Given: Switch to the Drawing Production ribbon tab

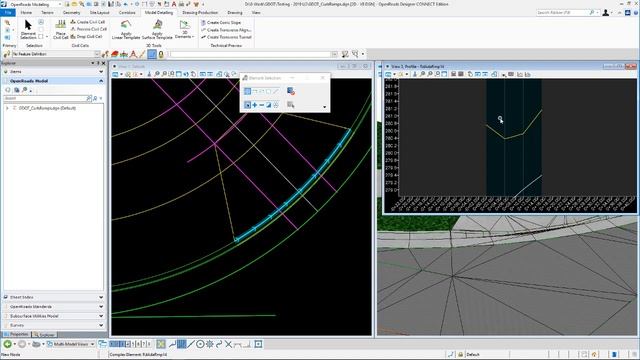Looking at the screenshot, I should (200, 13).
